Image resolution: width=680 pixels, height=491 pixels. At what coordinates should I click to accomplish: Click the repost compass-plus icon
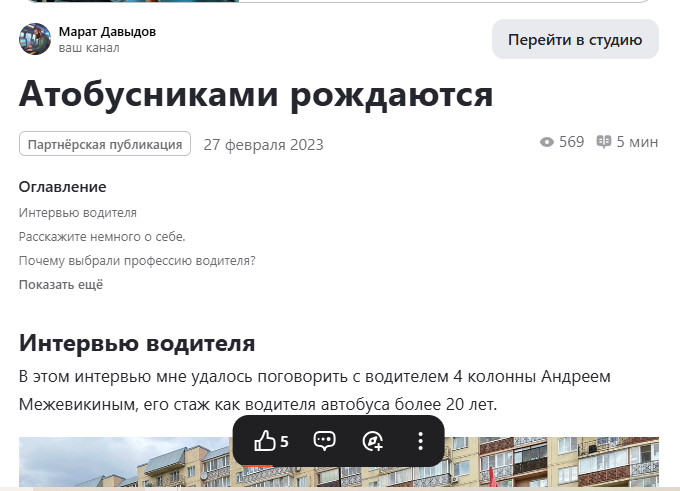click(373, 441)
